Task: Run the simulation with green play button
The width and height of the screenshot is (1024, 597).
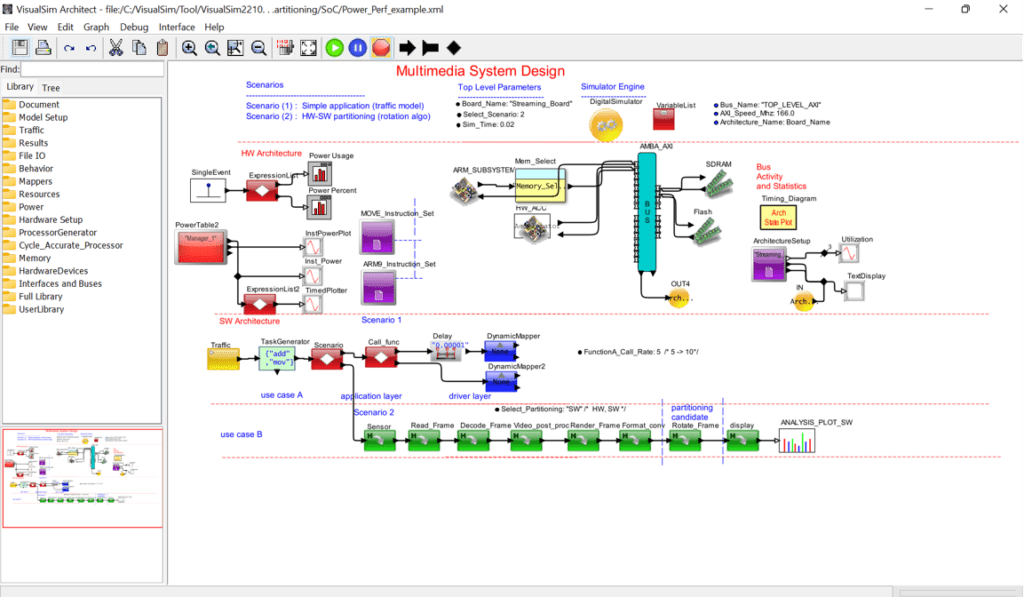Action: [x=335, y=47]
